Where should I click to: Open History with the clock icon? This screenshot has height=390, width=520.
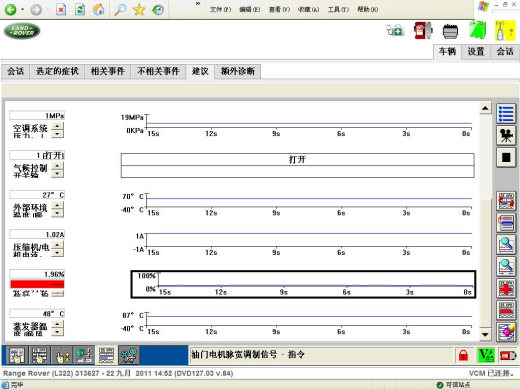pyautogui.click(x=158, y=9)
